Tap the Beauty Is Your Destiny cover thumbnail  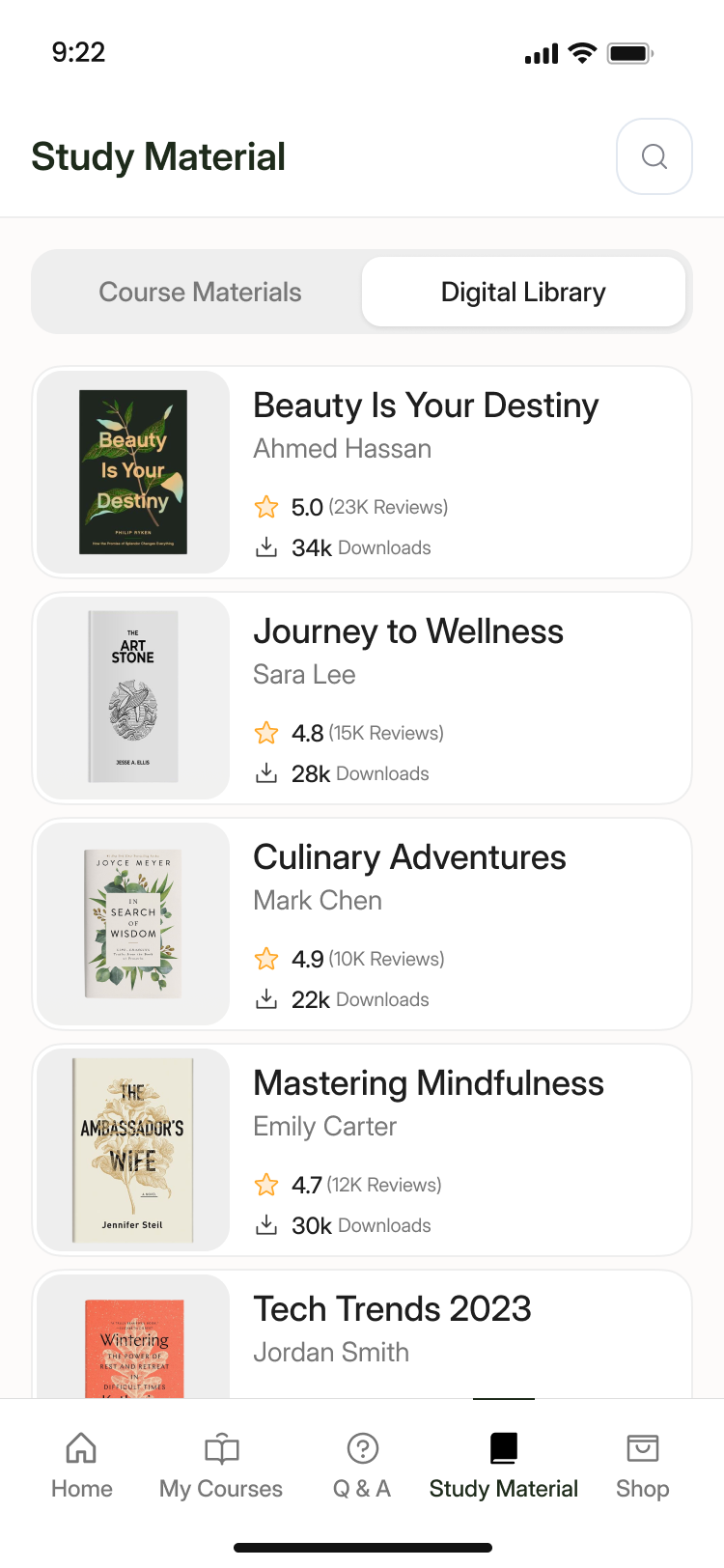(133, 472)
